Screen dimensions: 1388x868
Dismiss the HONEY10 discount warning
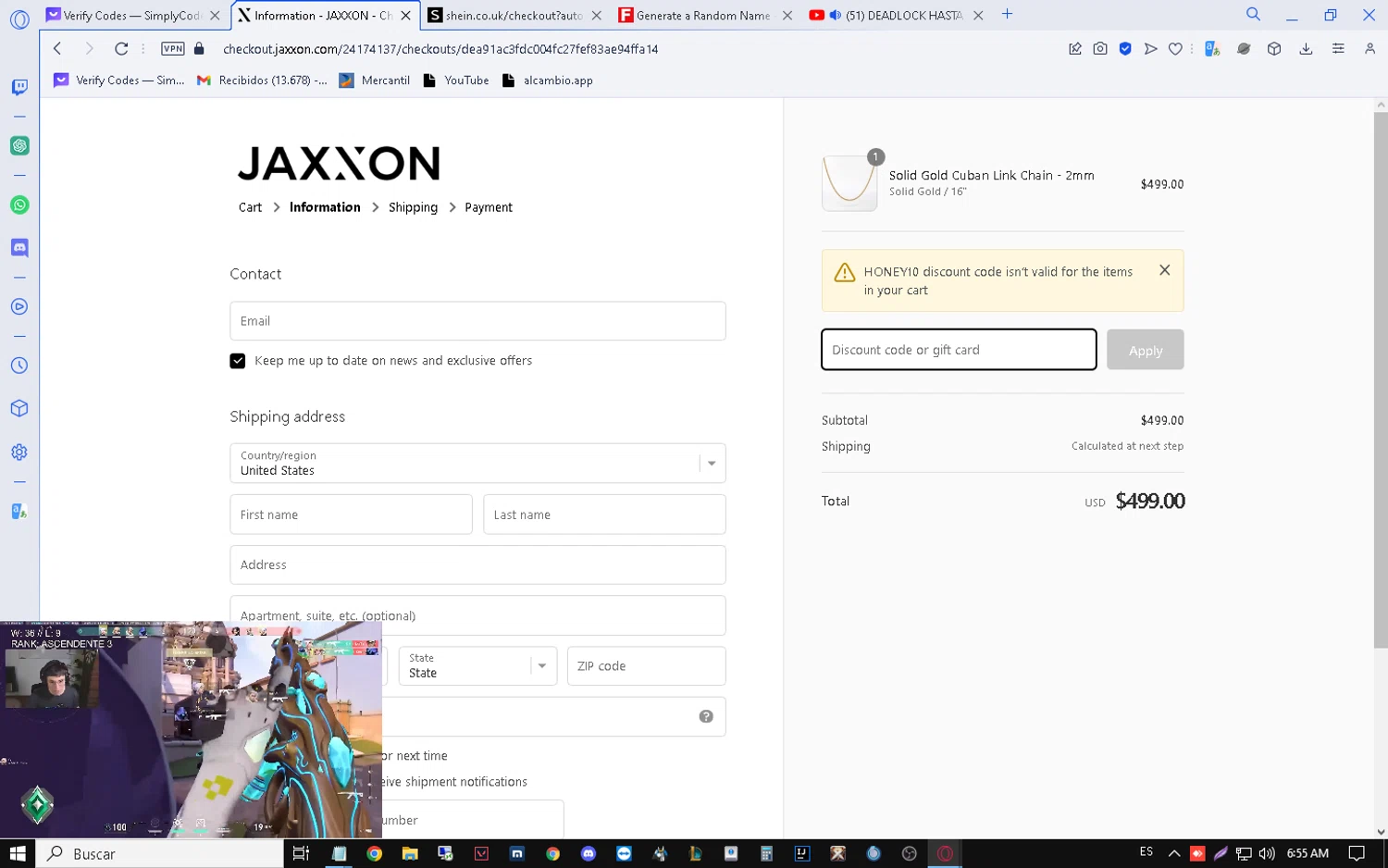pyautogui.click(x=1164, y=270)
